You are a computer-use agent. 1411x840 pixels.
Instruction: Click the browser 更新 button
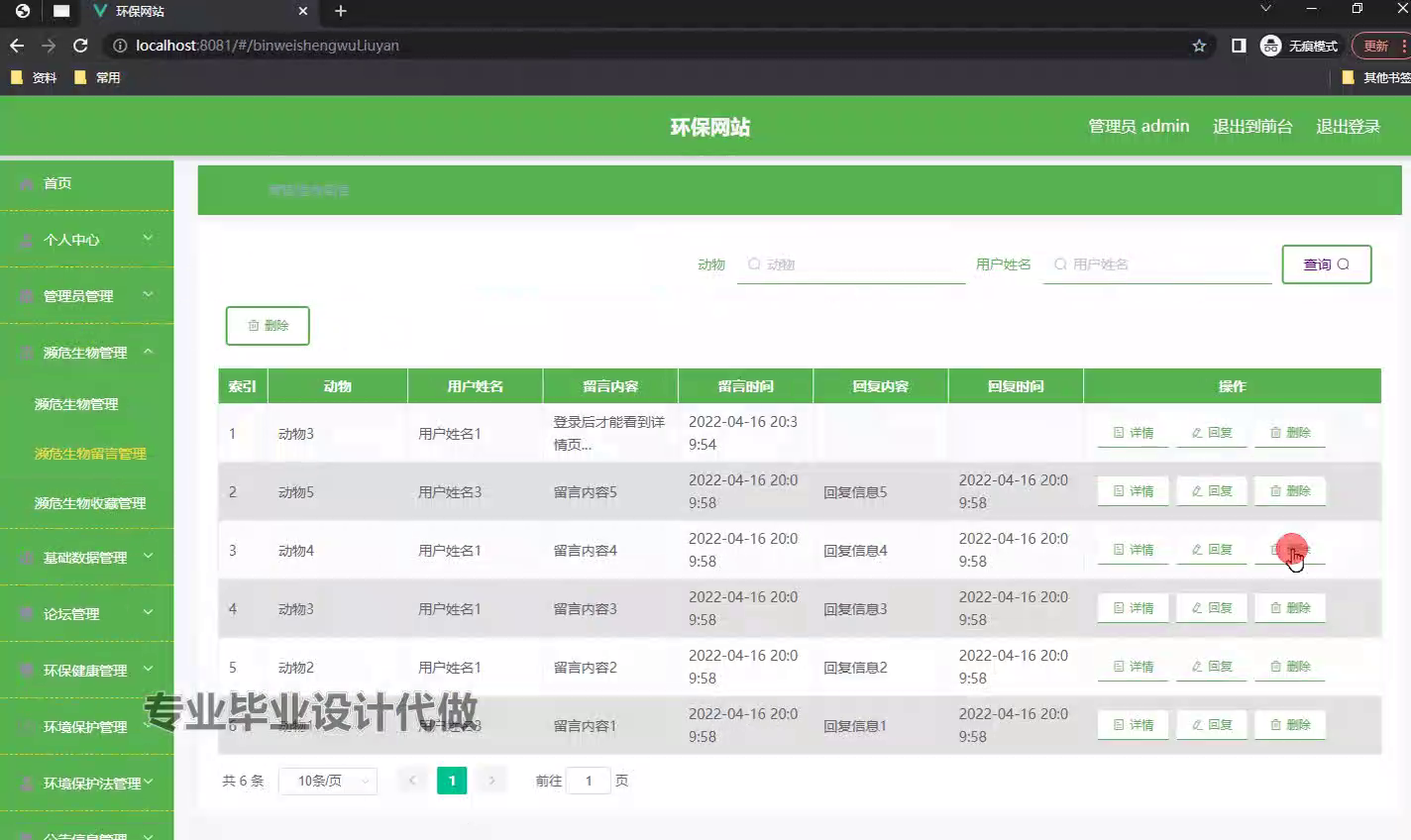click(1380, 46)
